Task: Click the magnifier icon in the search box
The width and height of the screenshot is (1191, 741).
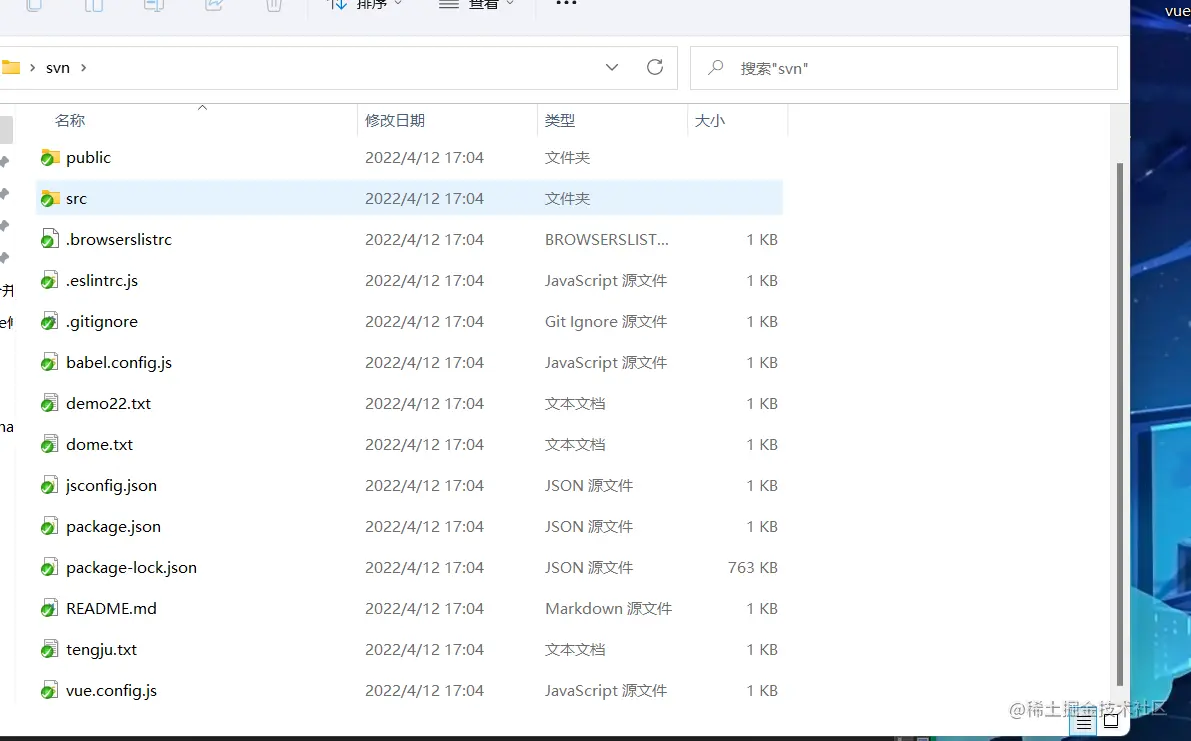Action: coord(716,68)
